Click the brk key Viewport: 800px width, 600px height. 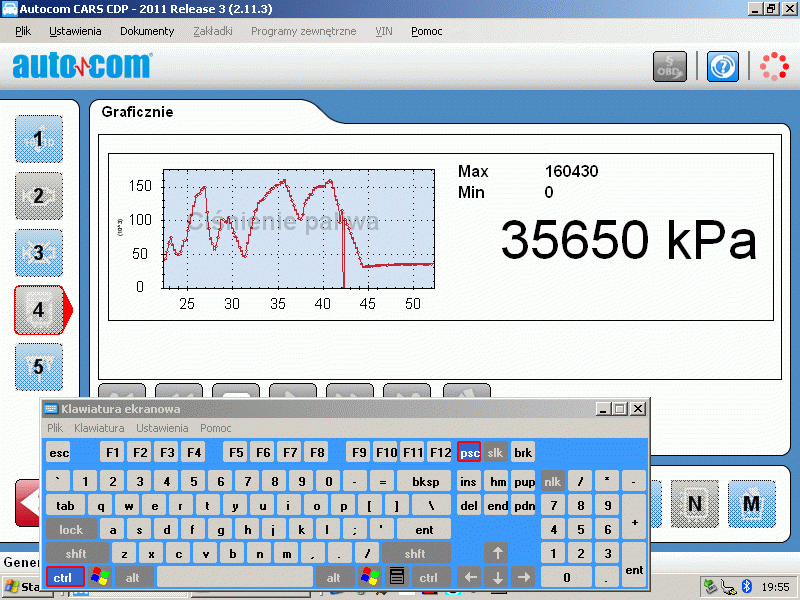[x=523, y=452]
